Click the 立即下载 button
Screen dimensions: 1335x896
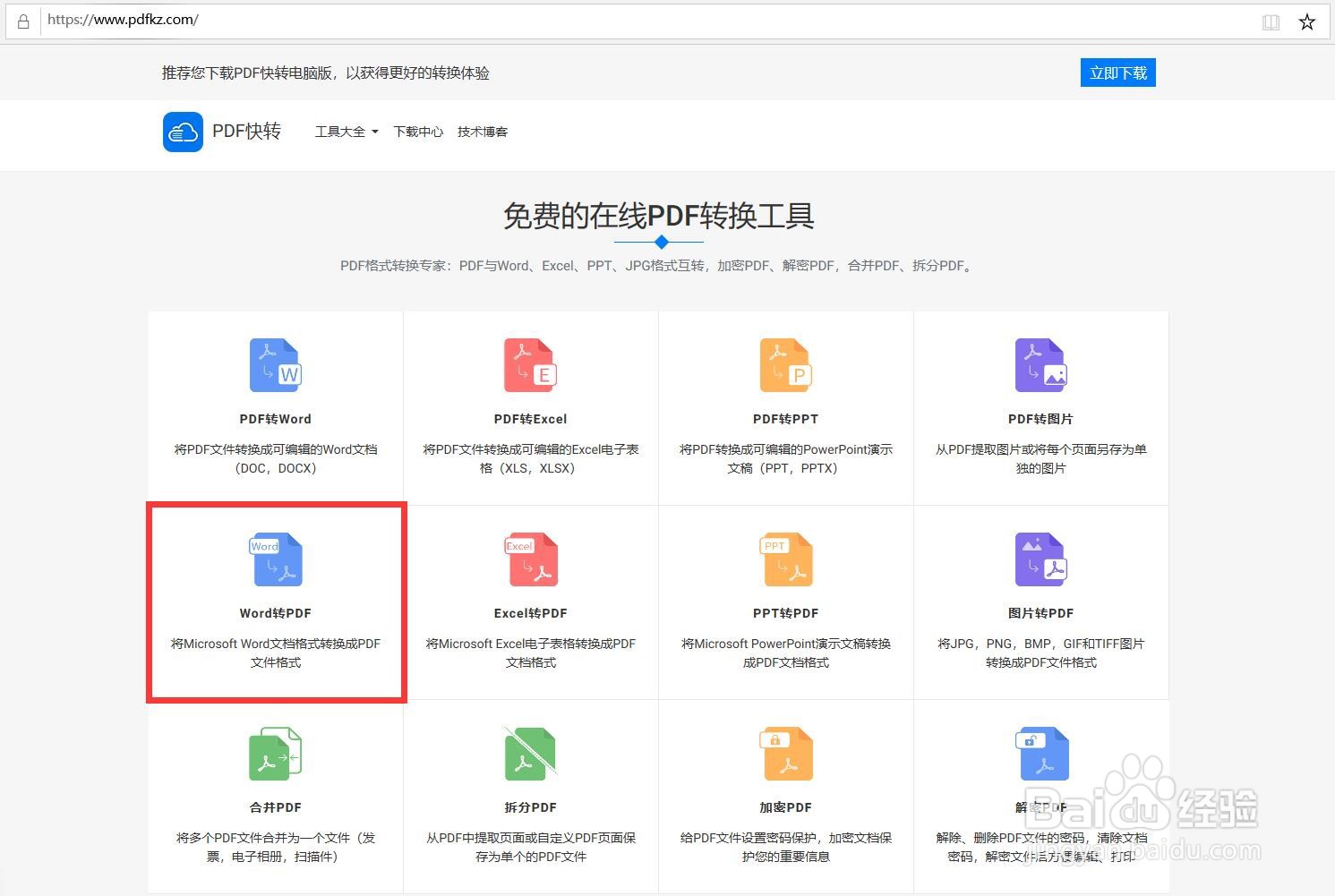(x=1118, y=73)
